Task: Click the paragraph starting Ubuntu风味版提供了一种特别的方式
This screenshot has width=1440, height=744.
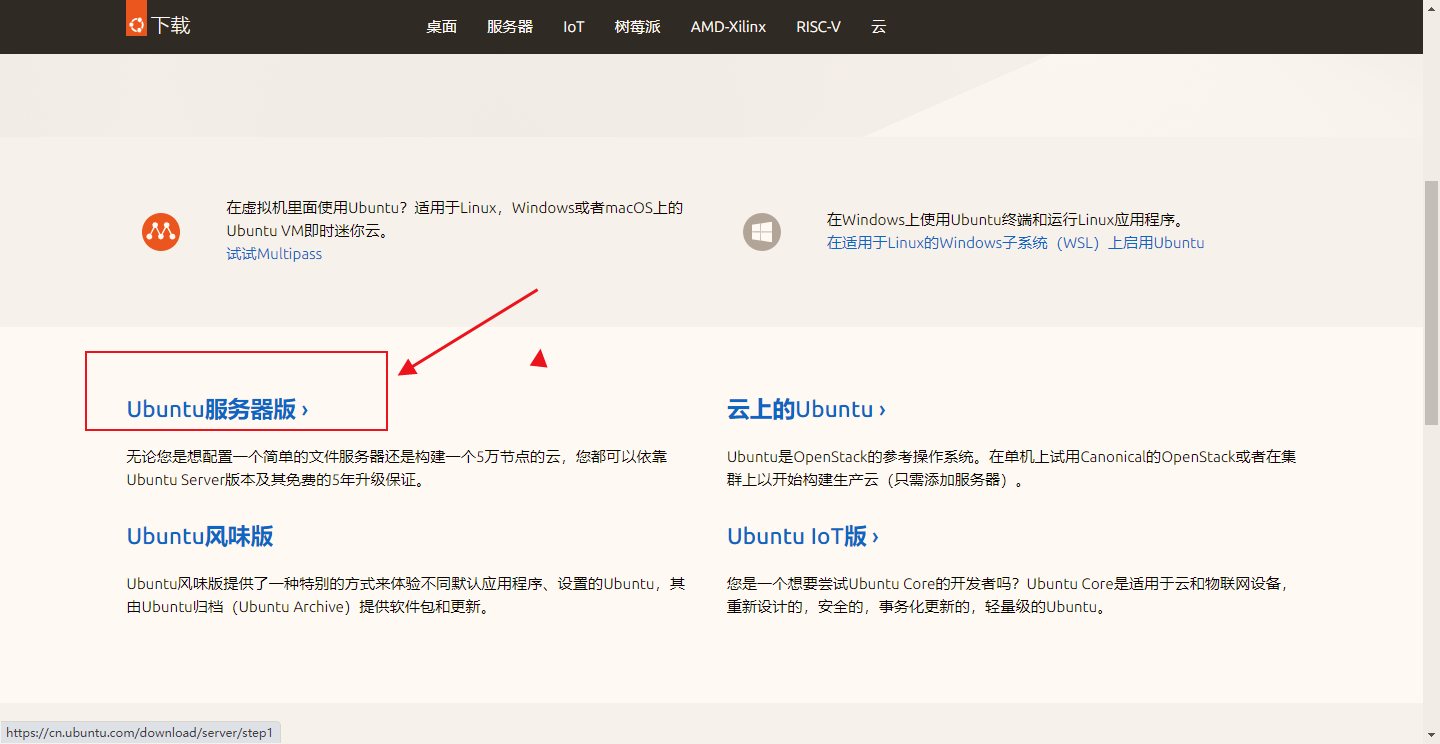Action: 406,595
